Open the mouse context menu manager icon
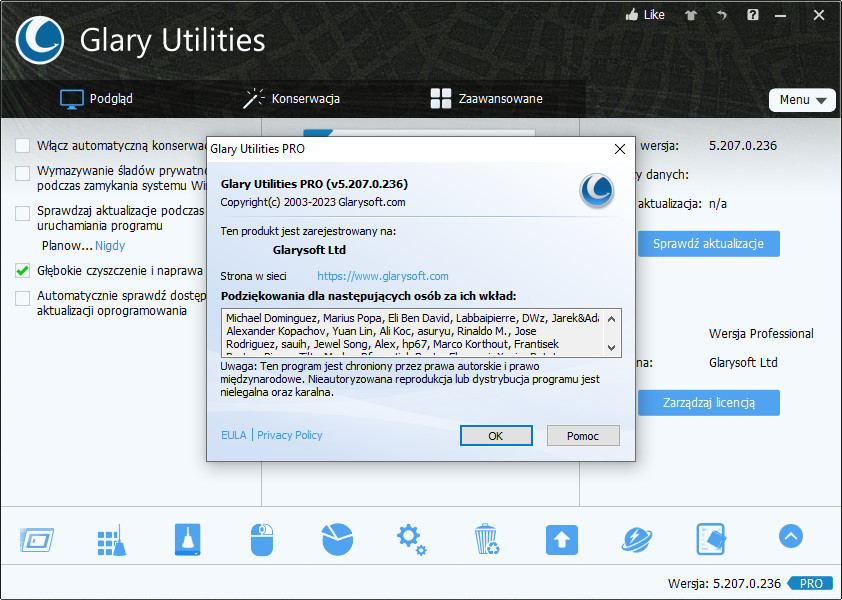 pyautogui.click(x=262, y=539)
